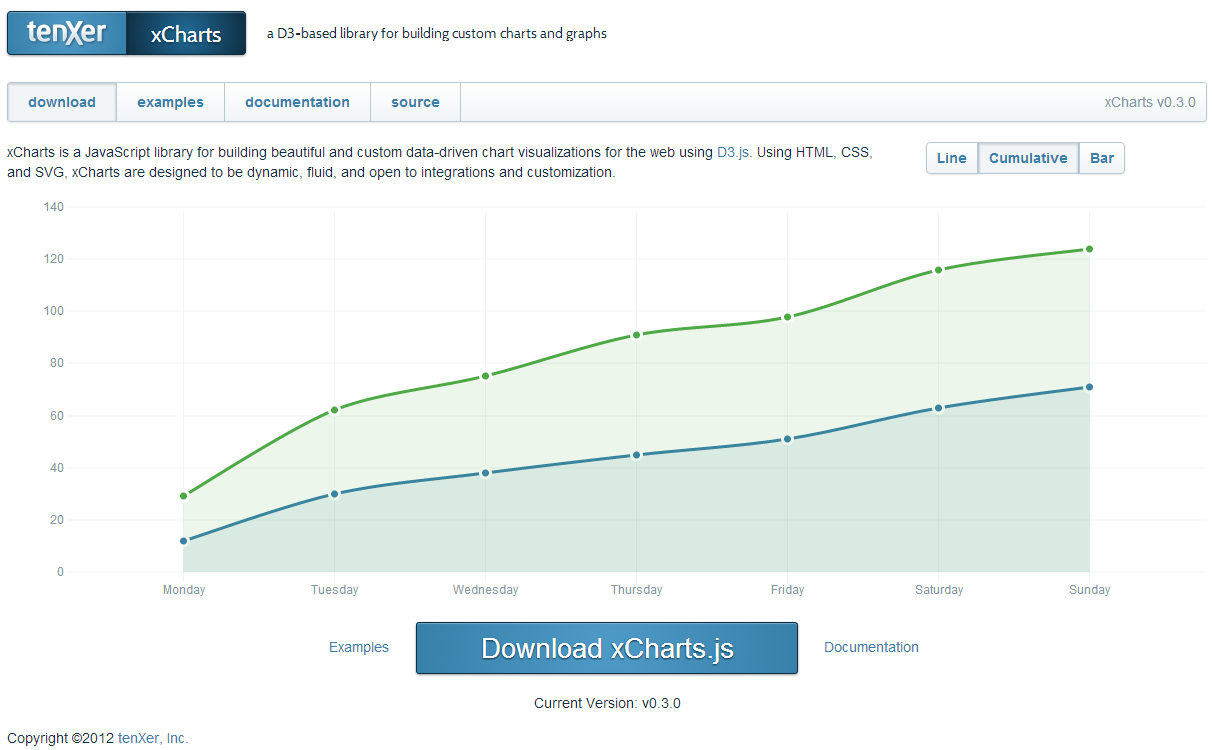Click the blue data point for Wednesday
The height and width of the screenshot is (750, 1212).
pos(485,473)
